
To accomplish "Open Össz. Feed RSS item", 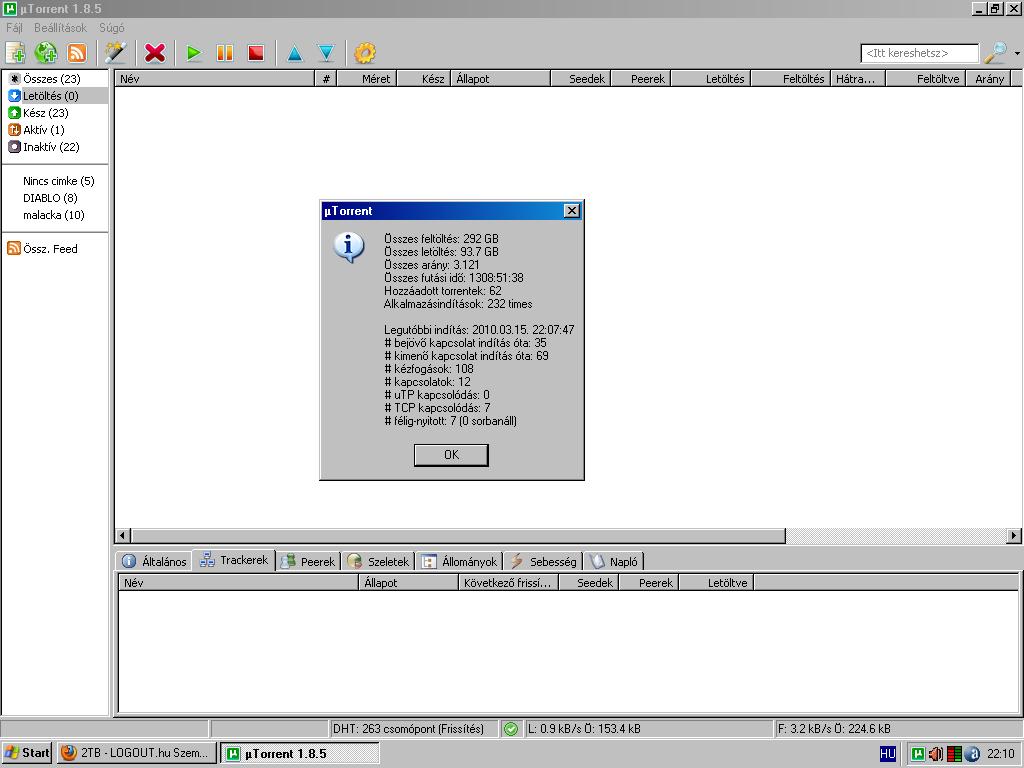I will 42,248.
